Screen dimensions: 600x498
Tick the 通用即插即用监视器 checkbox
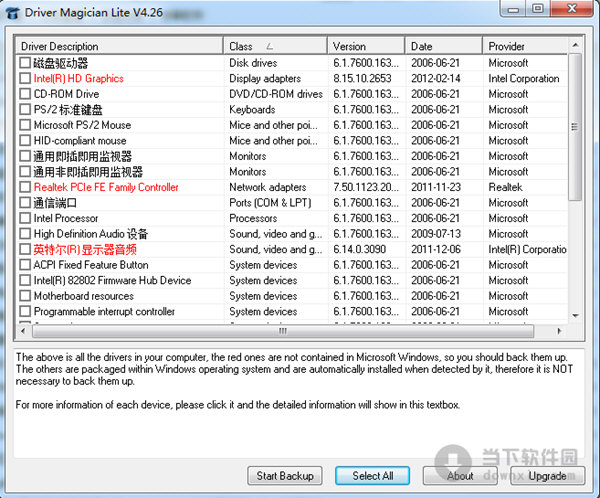pos(25,156)
